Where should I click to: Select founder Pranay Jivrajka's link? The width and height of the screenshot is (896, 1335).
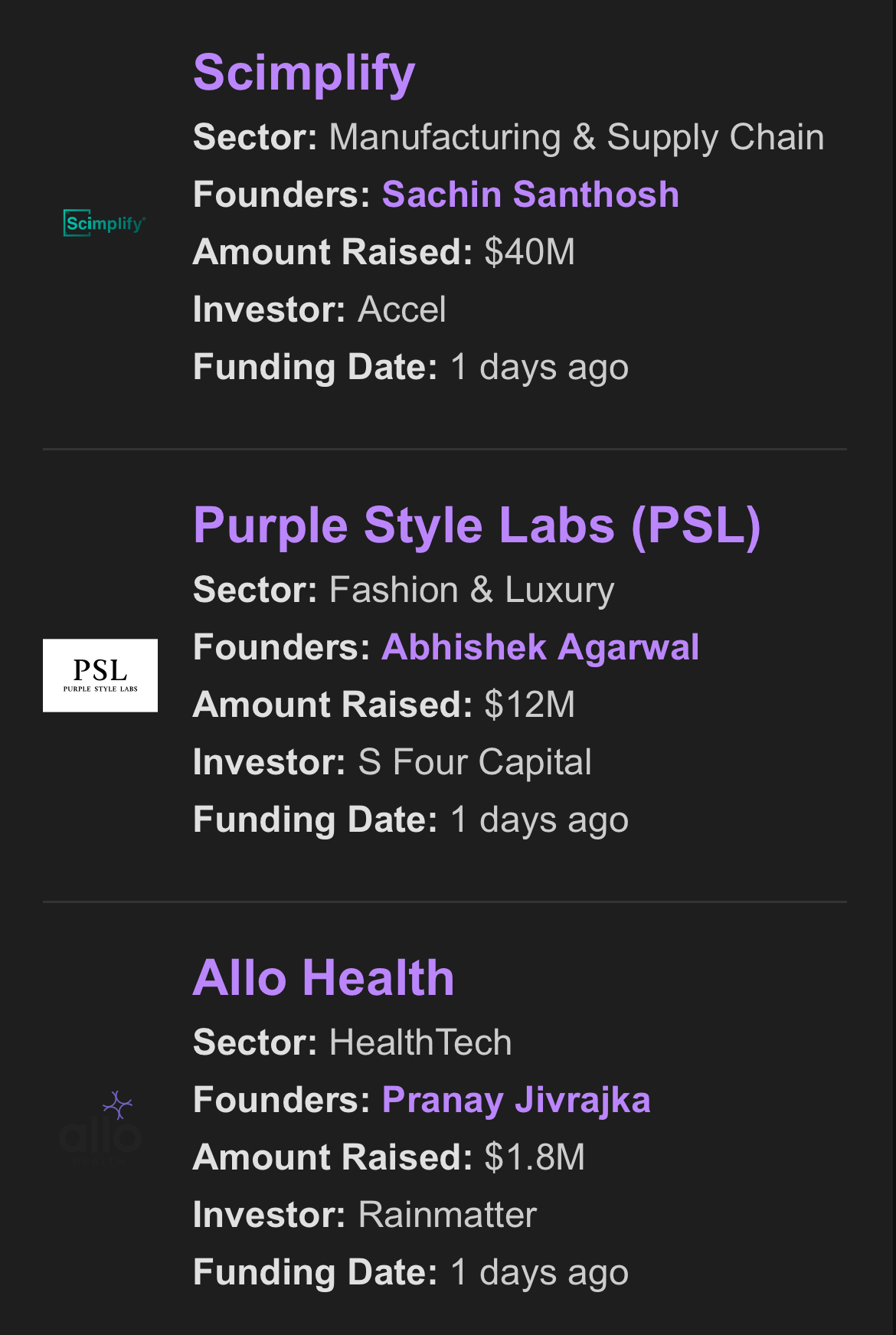pyautogui.click(x=515, y=1100)
